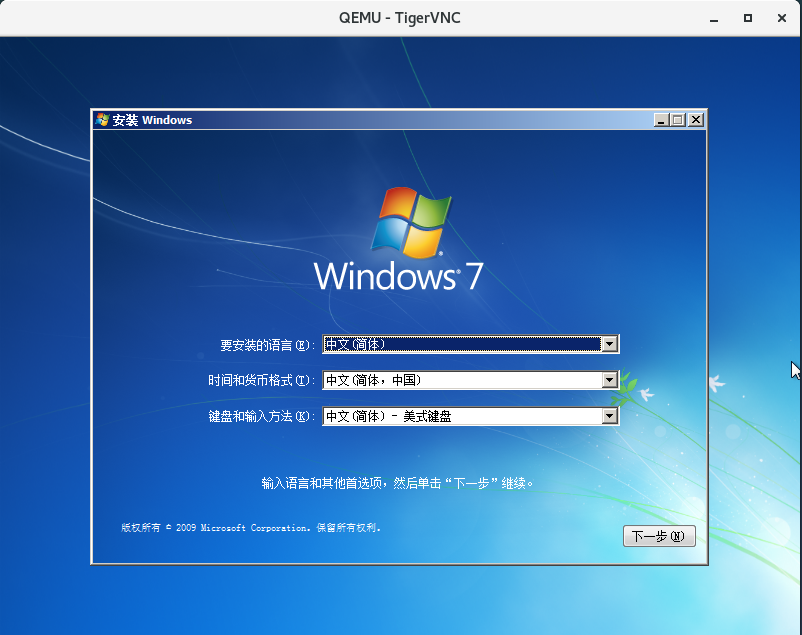Image resolution: width=802 pixels, height=635 pixels.
Task: Click the Microsoft copyright text
Action: pyautogui.click(x=251, y=528)
